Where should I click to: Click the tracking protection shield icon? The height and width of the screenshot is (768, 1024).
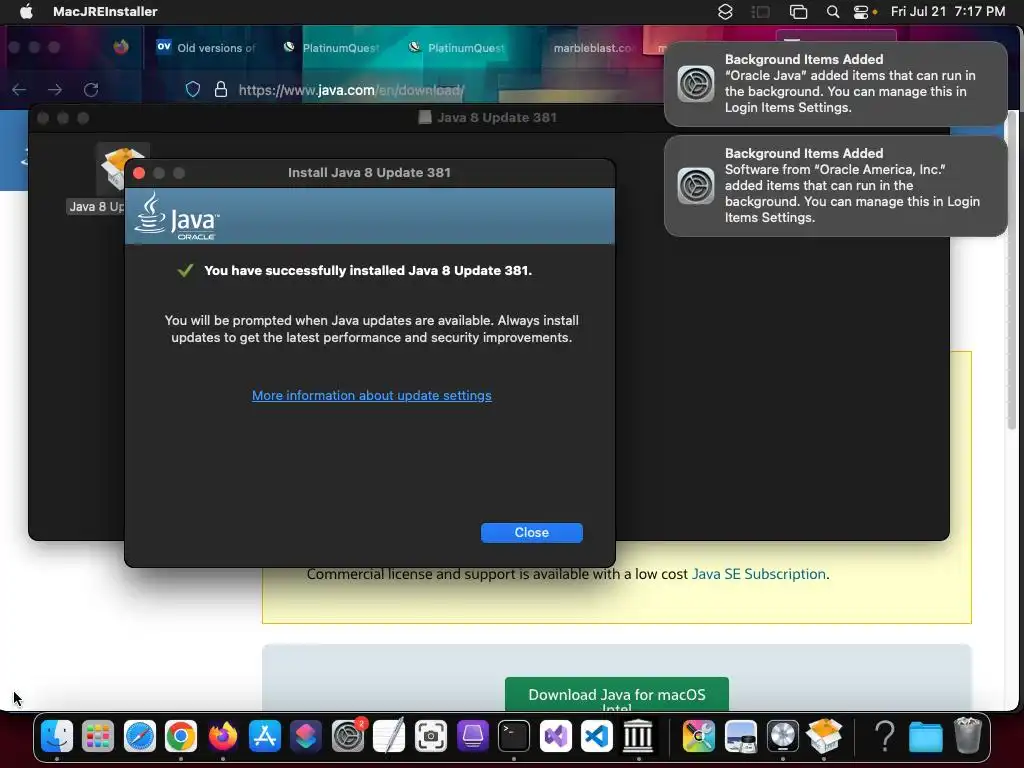tap(193, 89)
